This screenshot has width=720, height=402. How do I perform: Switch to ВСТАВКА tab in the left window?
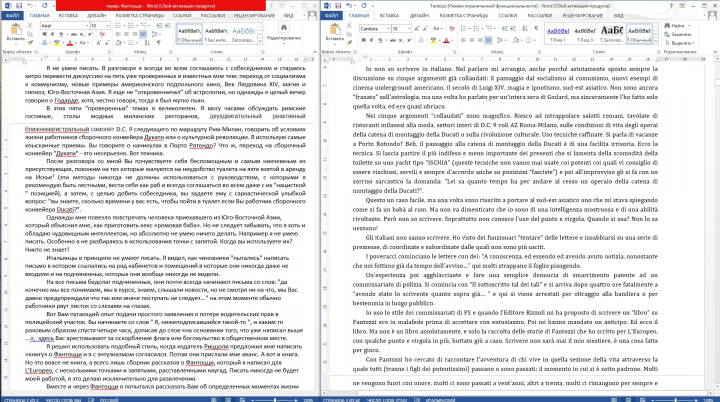(68, 16)
